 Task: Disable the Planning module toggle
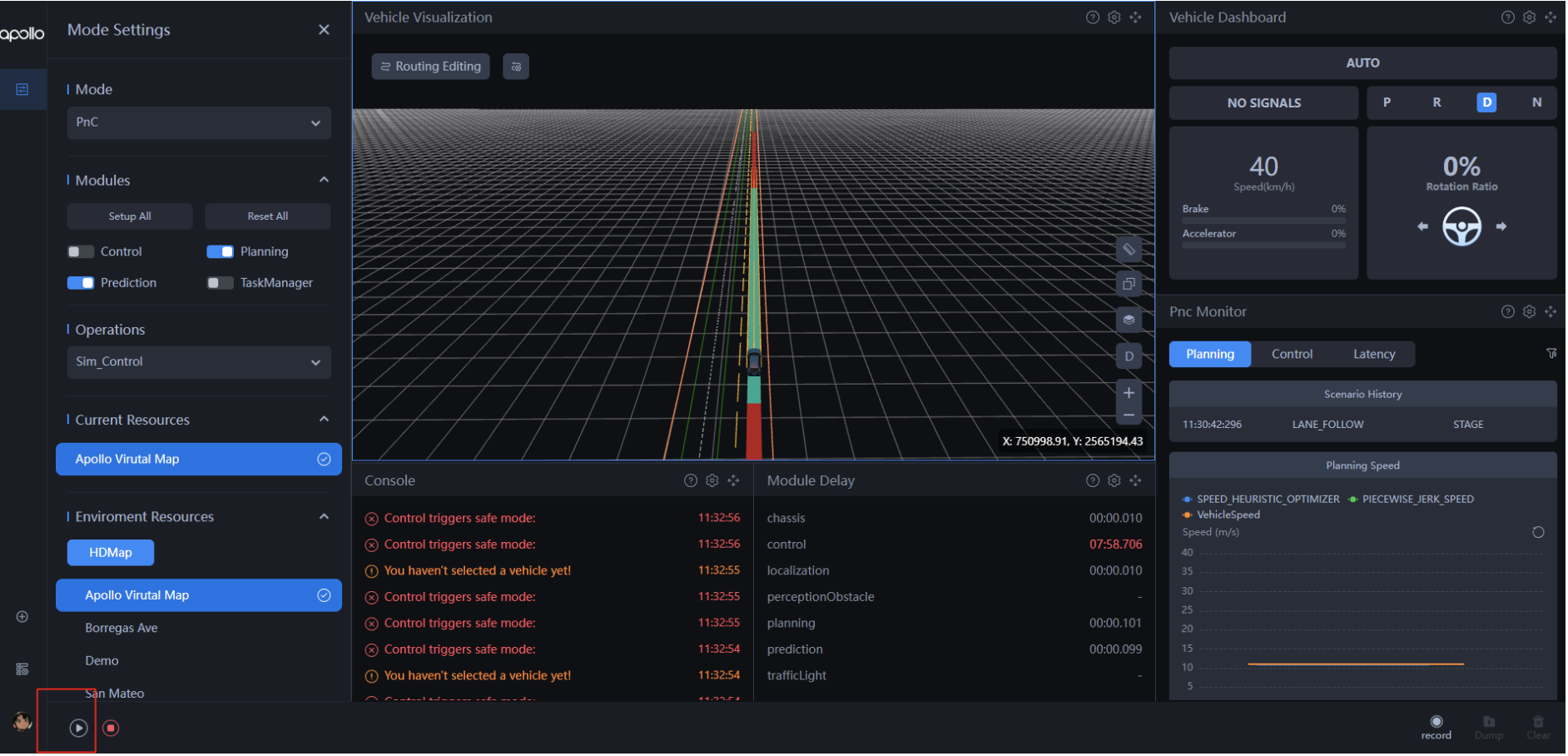pyautogui.click(x=221, y=252)
